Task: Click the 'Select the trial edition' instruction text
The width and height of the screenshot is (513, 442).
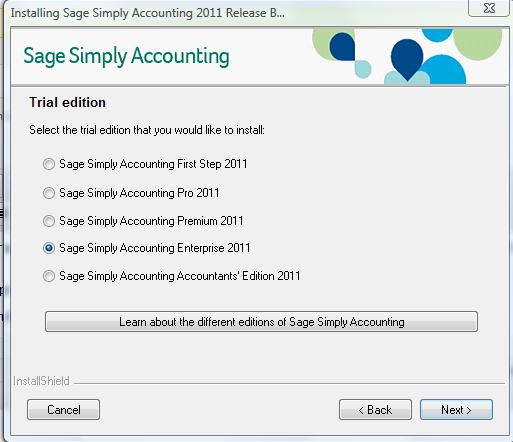Action: [147, 130]
